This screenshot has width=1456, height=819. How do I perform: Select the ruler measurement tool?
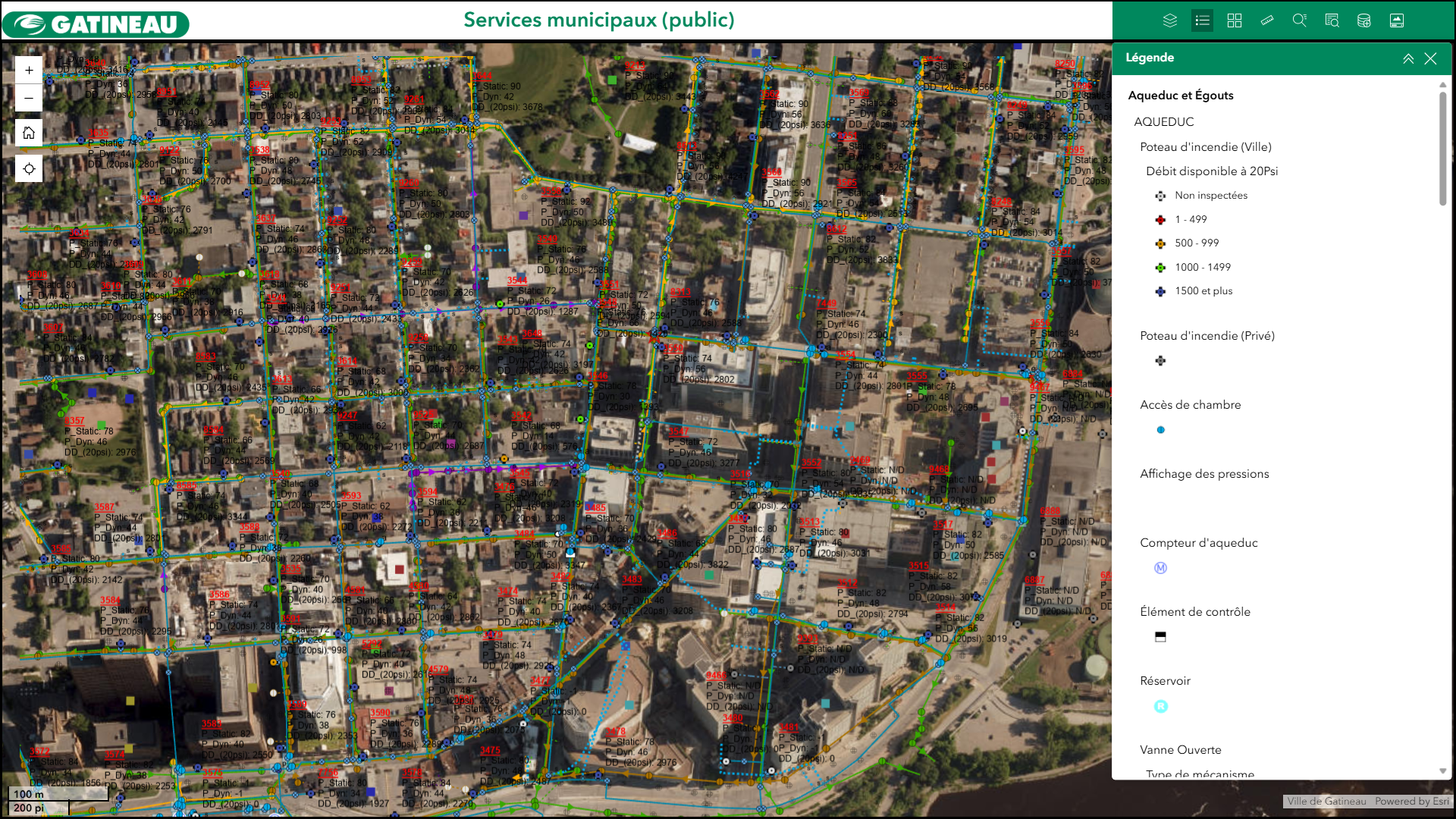coord(1267,20)
